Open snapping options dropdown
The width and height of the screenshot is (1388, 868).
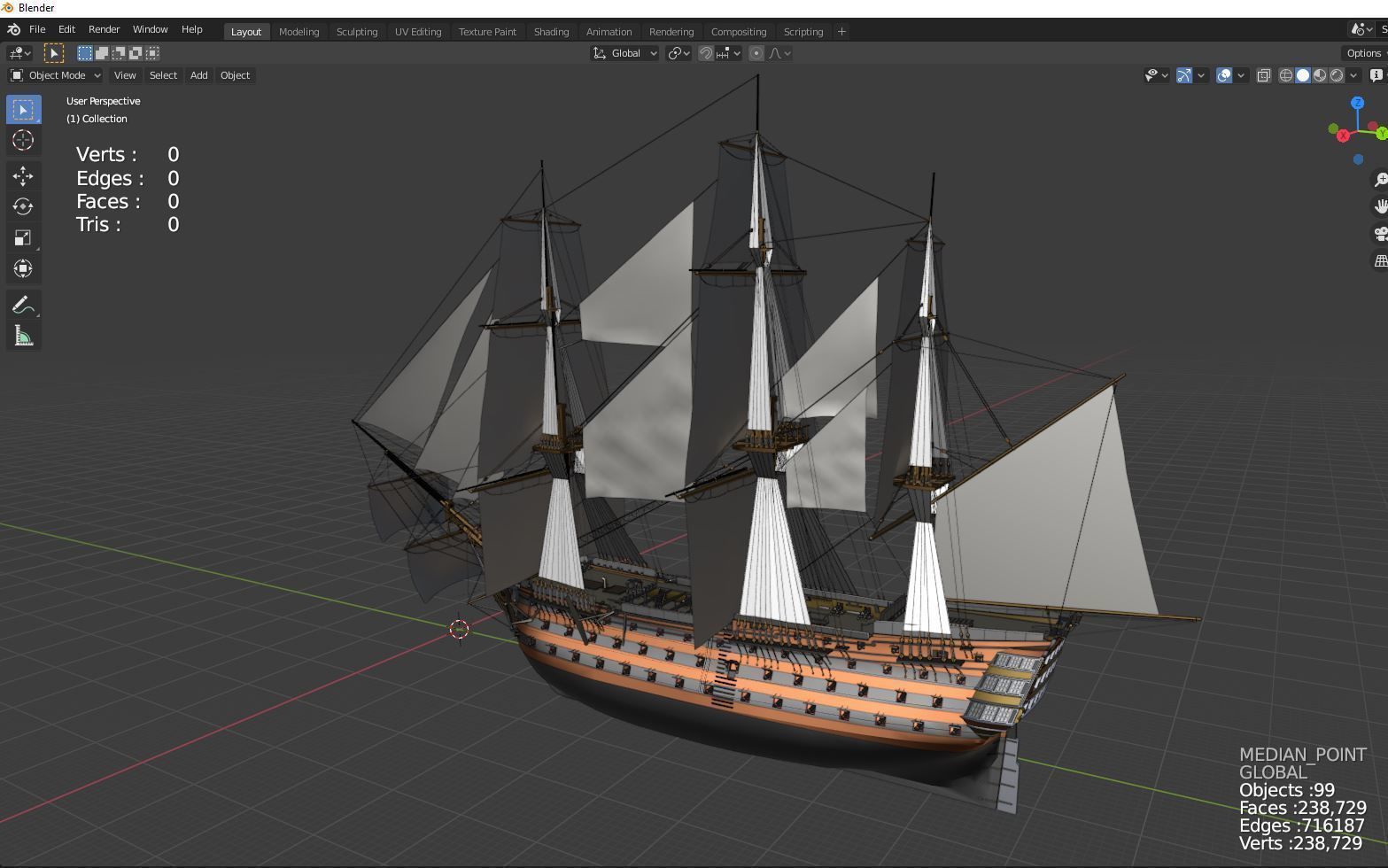728,53
